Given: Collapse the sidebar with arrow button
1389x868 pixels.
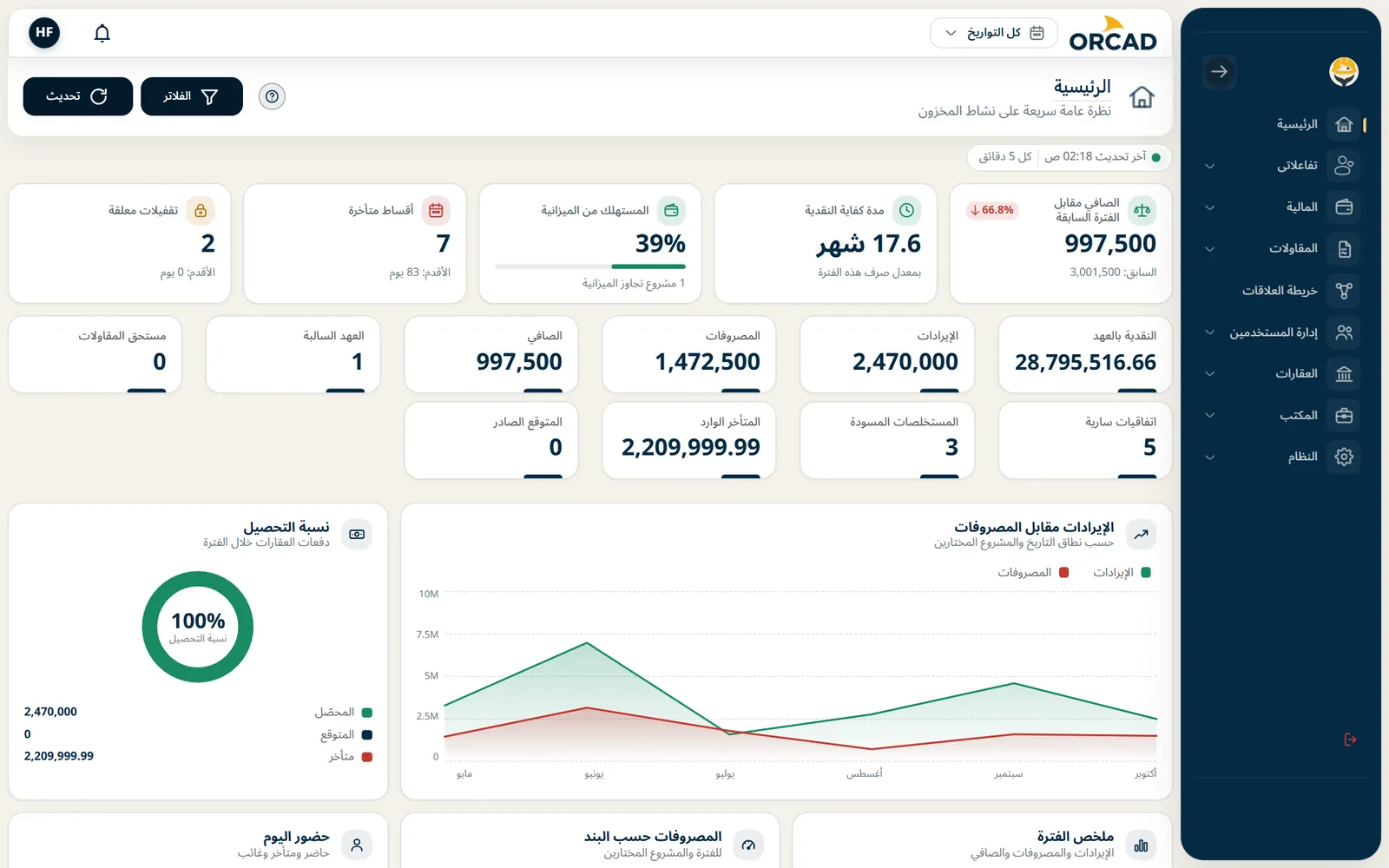Looking at the screenshot, I should (1219, 71).
